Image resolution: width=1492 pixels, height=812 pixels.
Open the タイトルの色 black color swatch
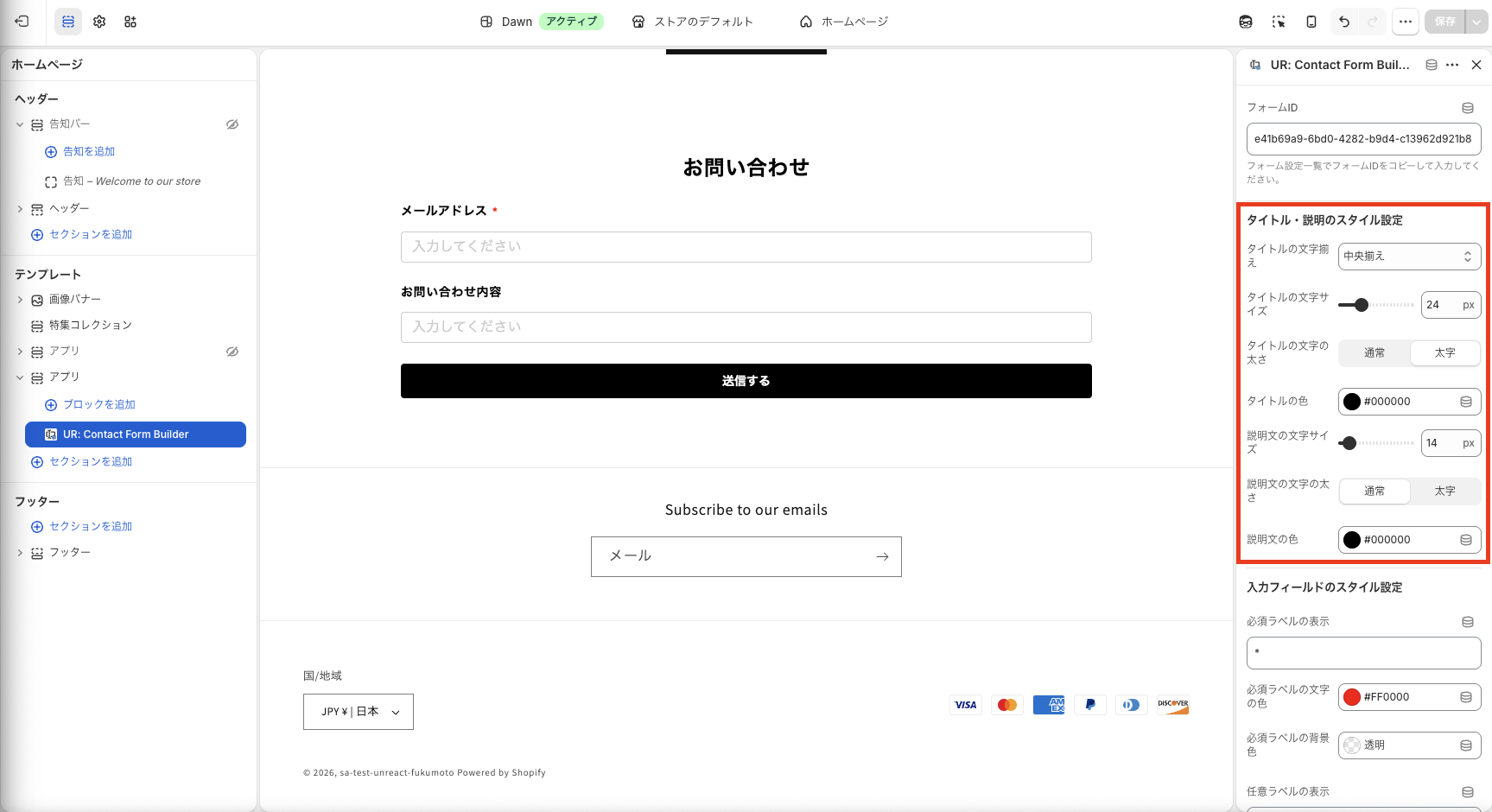pyautogui.click(x=1352, y=402)
